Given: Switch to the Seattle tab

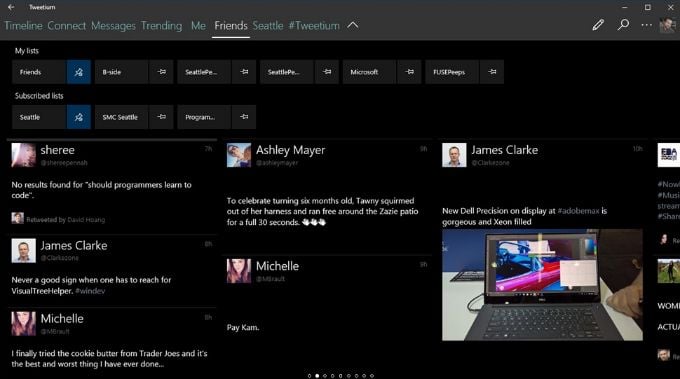Looking at the screenshot, I should coord(268,26).
